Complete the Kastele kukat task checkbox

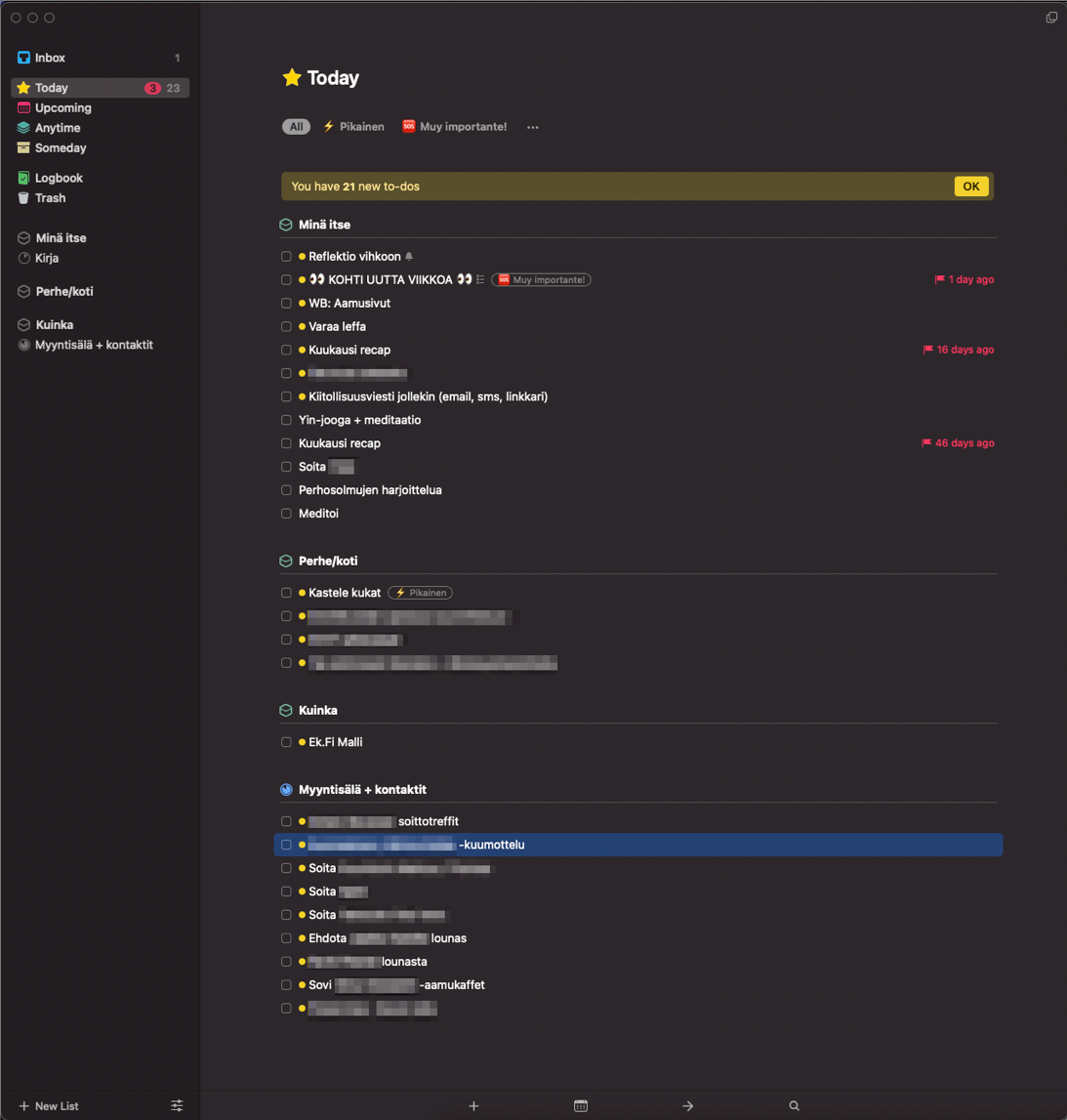point(286,593)
